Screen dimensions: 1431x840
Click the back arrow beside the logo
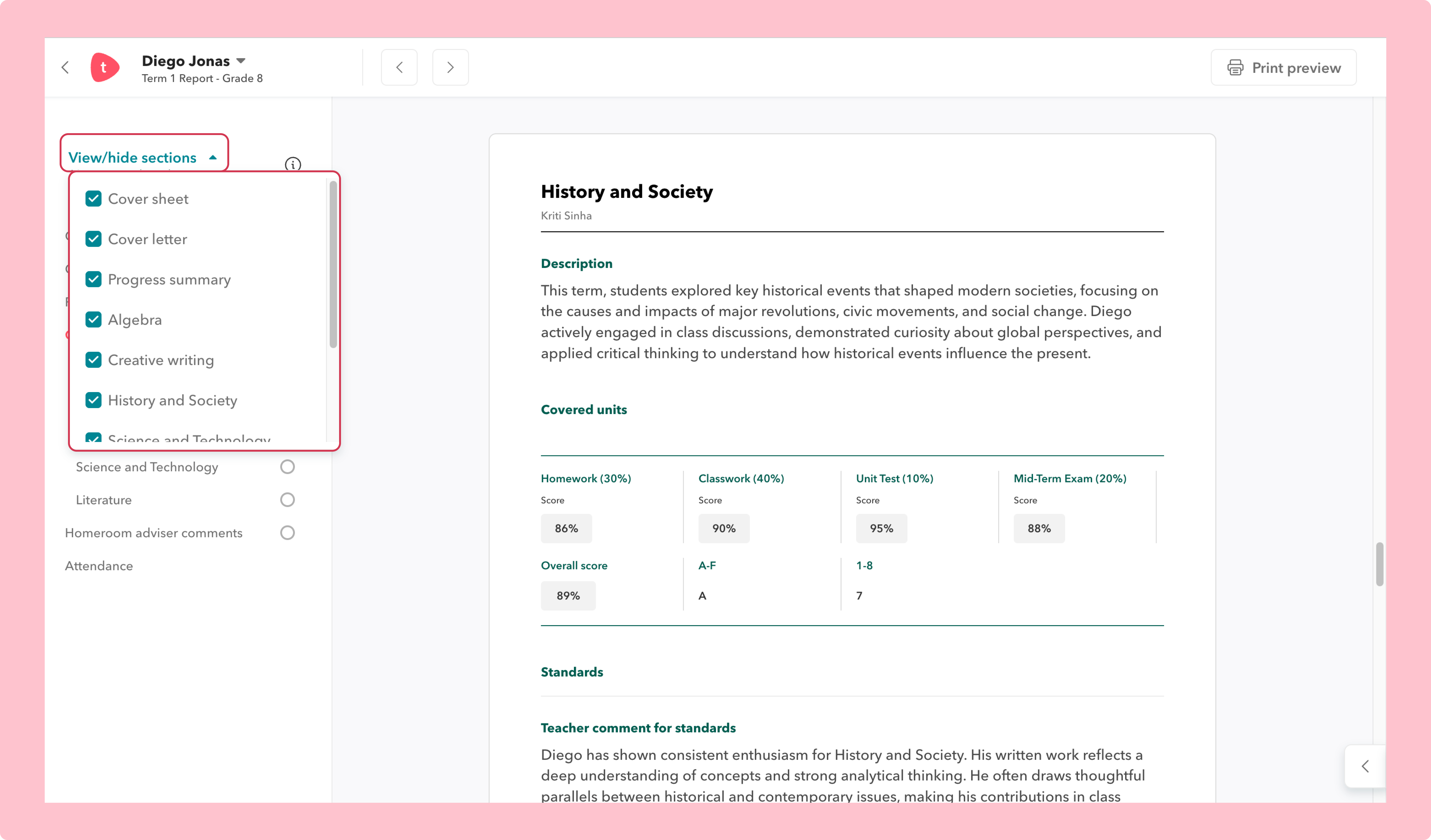65,68
